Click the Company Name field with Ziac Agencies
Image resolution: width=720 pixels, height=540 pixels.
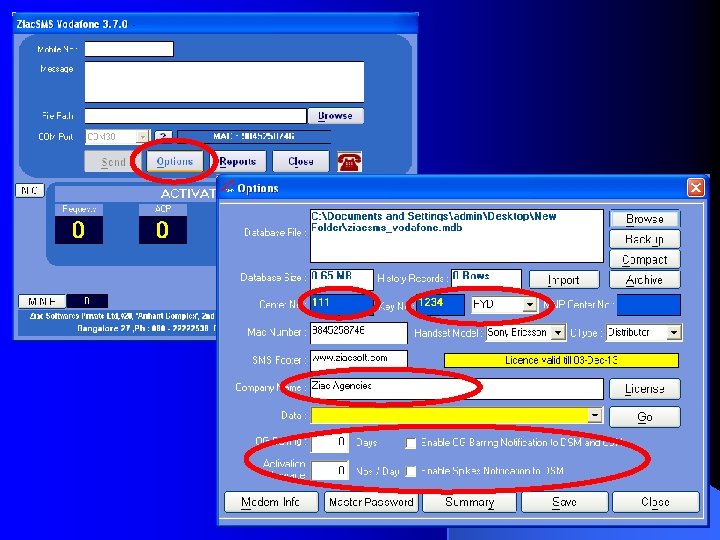point(456,389)
